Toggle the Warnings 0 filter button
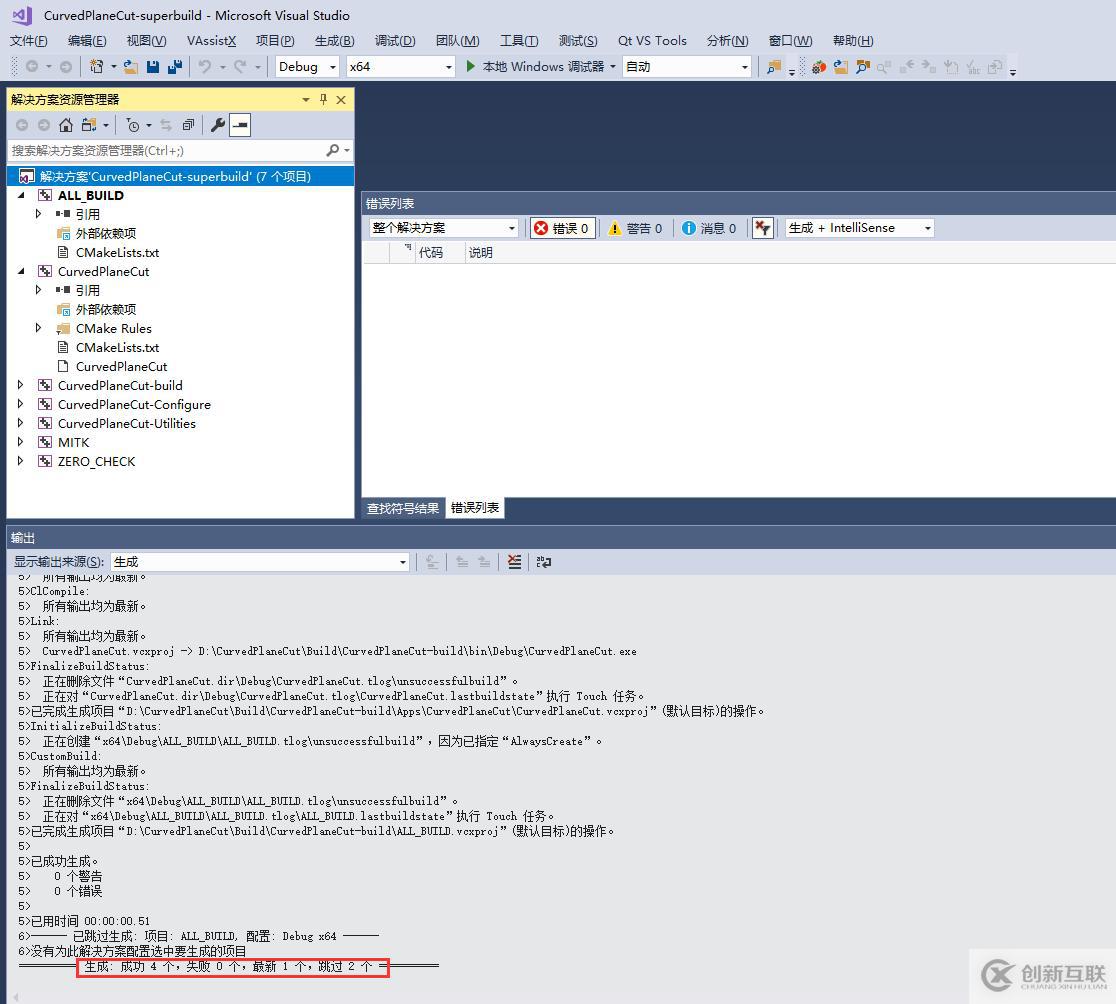 click(x=636, y=228)
